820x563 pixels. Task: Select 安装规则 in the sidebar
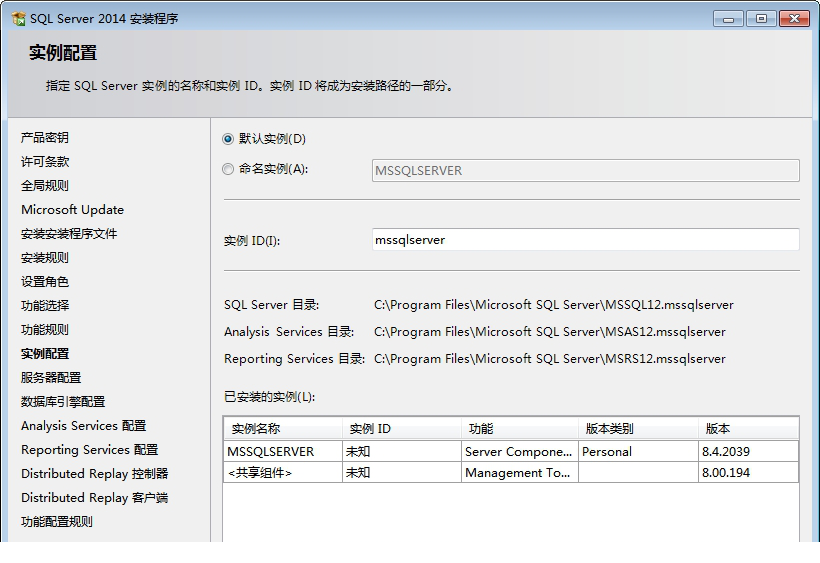45,258
